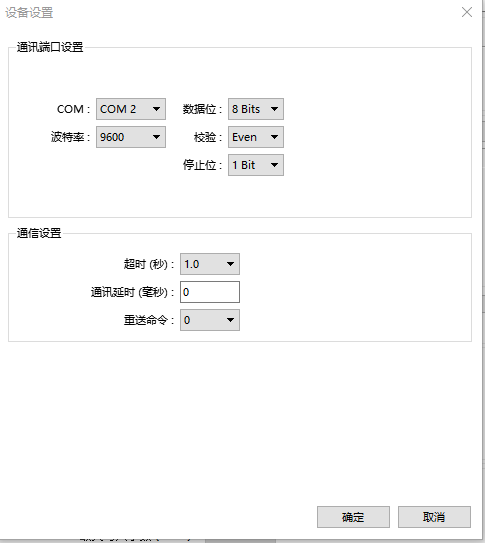
Task: Click the 通讯延时 (毫秒) input field
Action: click(210, 292)
